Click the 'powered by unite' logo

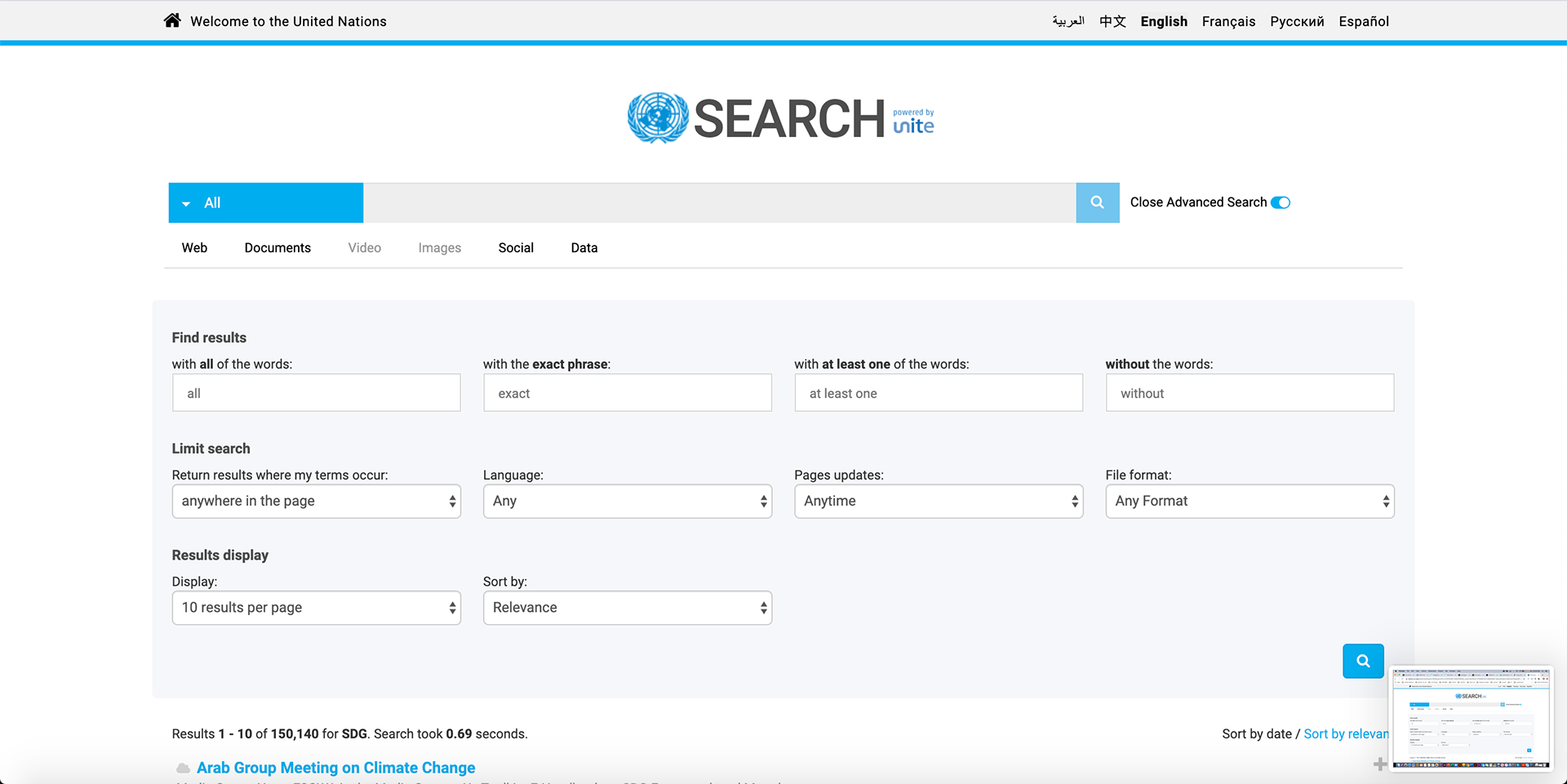pos(913,122)
